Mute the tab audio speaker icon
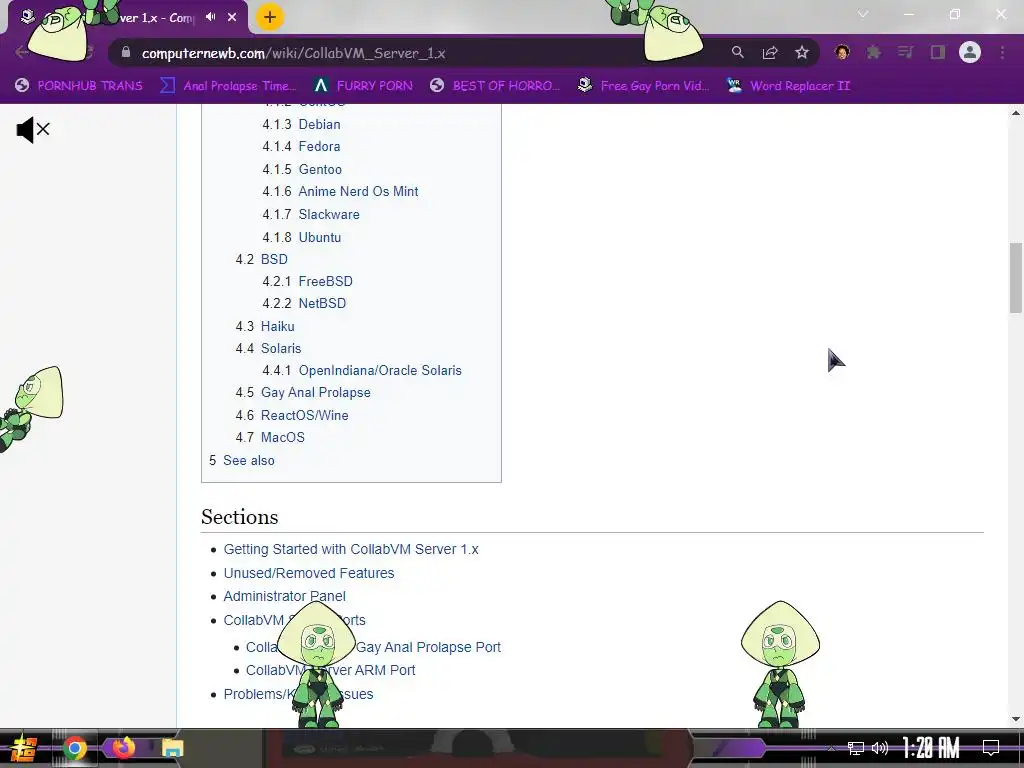 click(x=210, y=17)
